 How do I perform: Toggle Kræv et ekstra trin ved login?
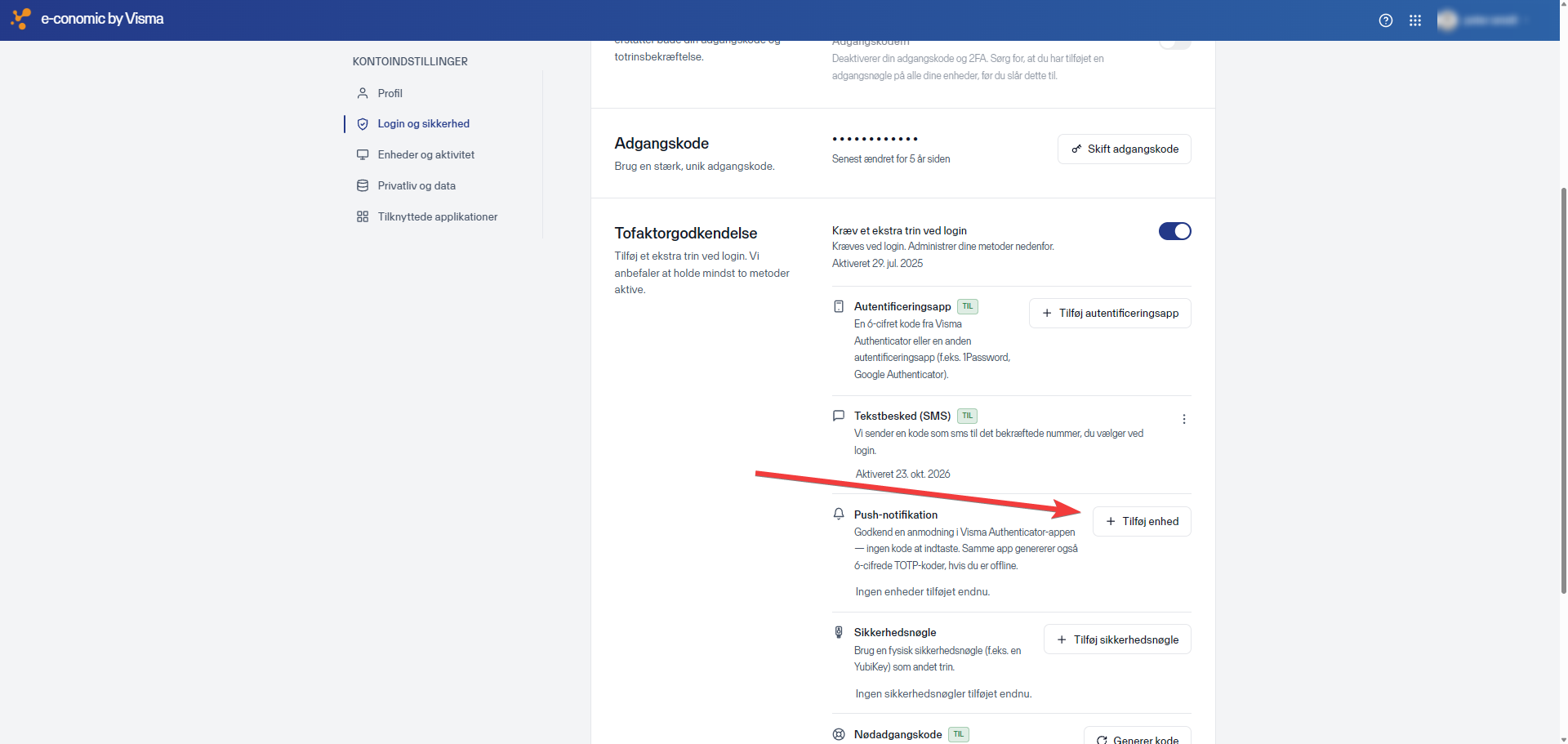tap(1174, 231)
